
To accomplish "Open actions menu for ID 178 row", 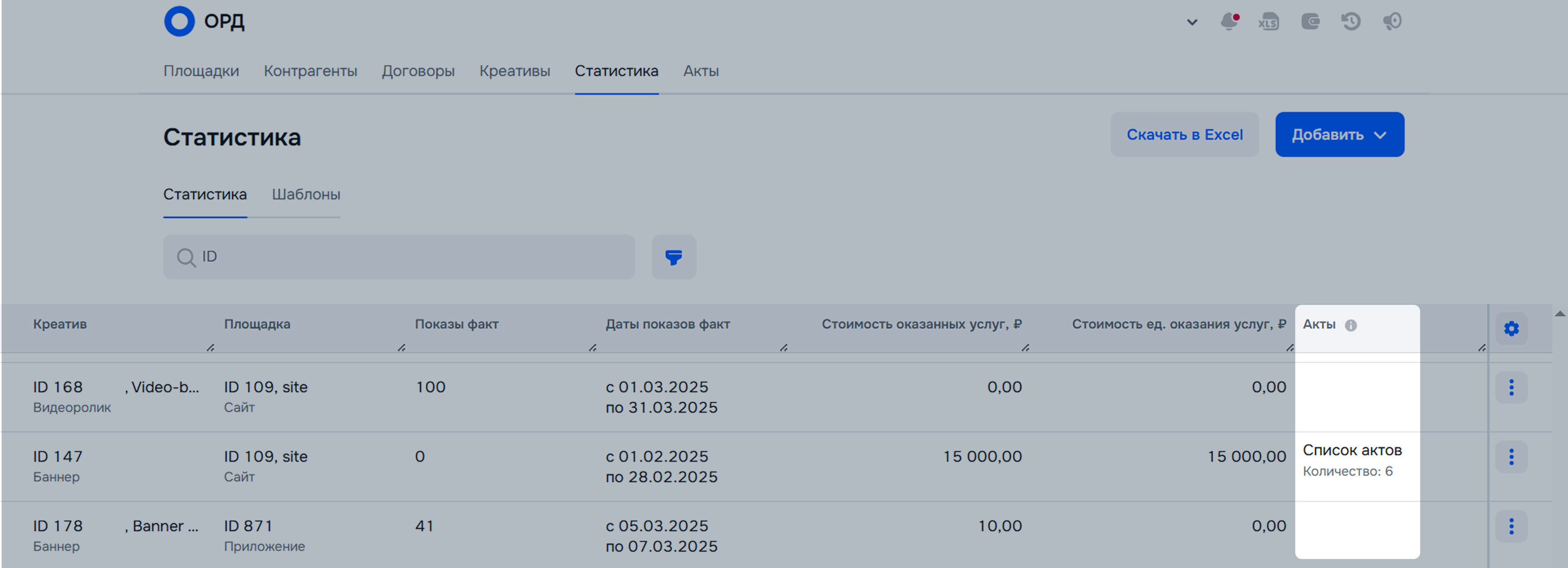I will (x=1511, y=527).
